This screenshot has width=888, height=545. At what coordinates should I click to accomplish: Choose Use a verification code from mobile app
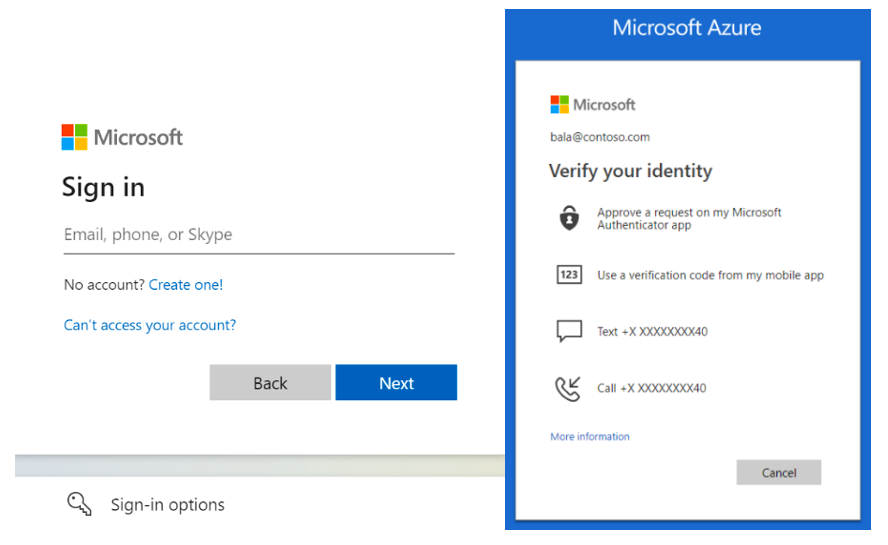pyautogui.click(x=710, y=275)
